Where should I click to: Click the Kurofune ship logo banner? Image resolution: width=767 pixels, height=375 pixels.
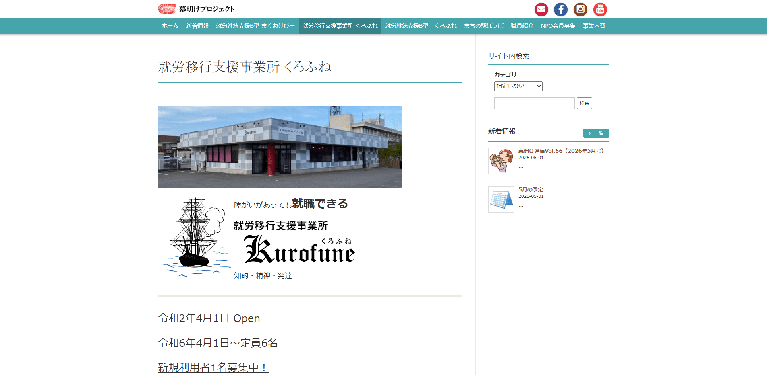point(259,238)
